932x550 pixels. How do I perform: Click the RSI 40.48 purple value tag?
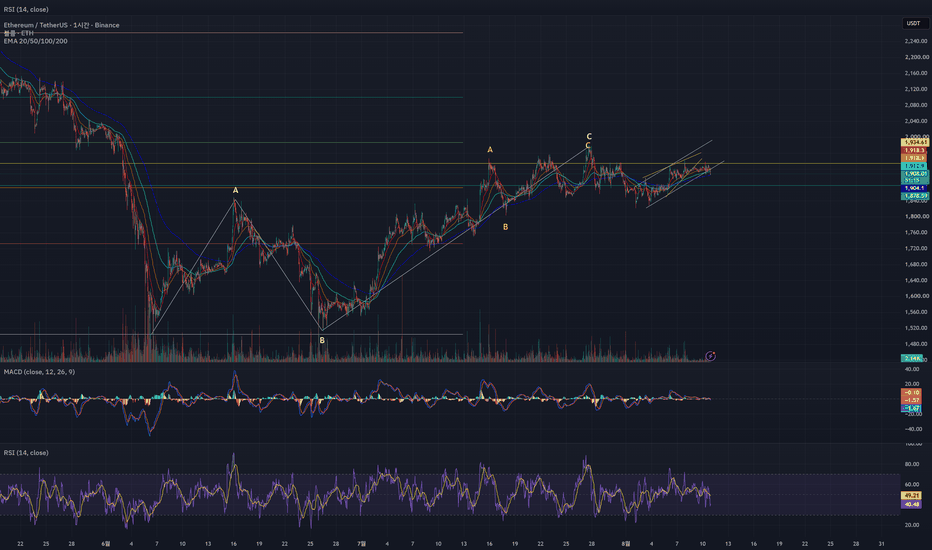coord(912,504)
